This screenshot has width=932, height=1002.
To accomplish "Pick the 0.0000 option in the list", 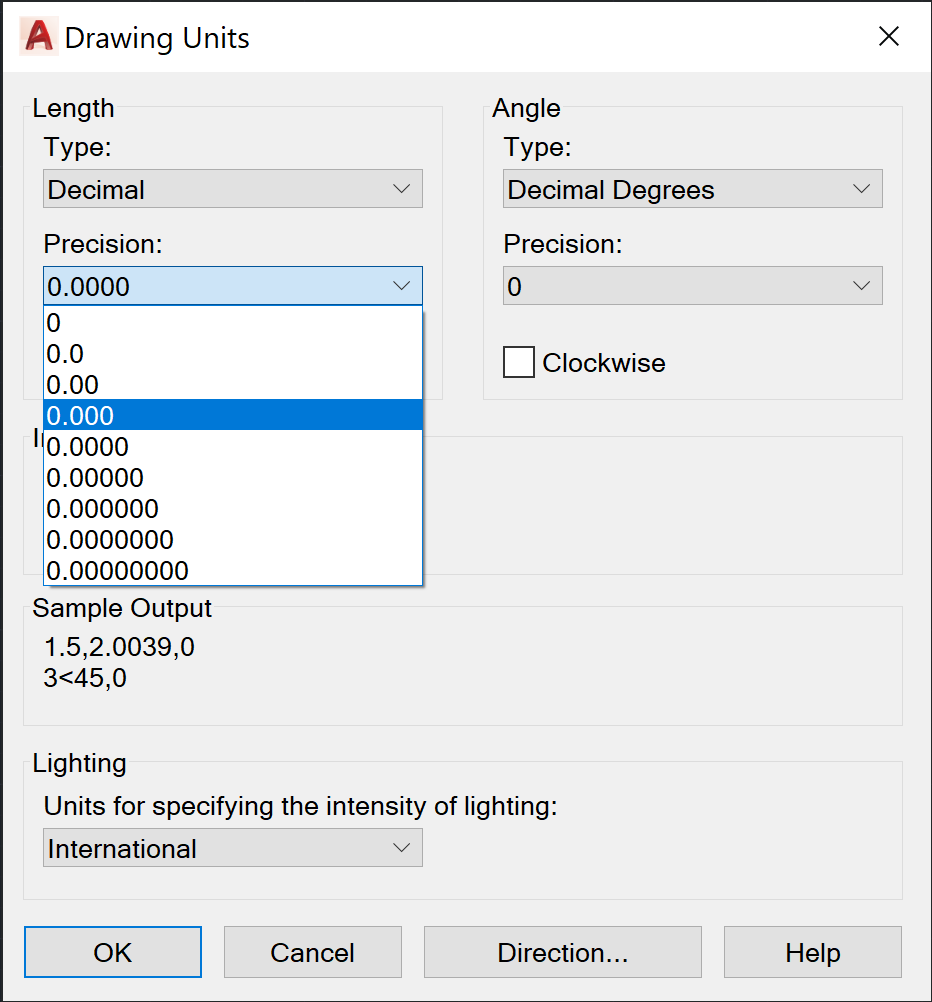I will [233, 447].
